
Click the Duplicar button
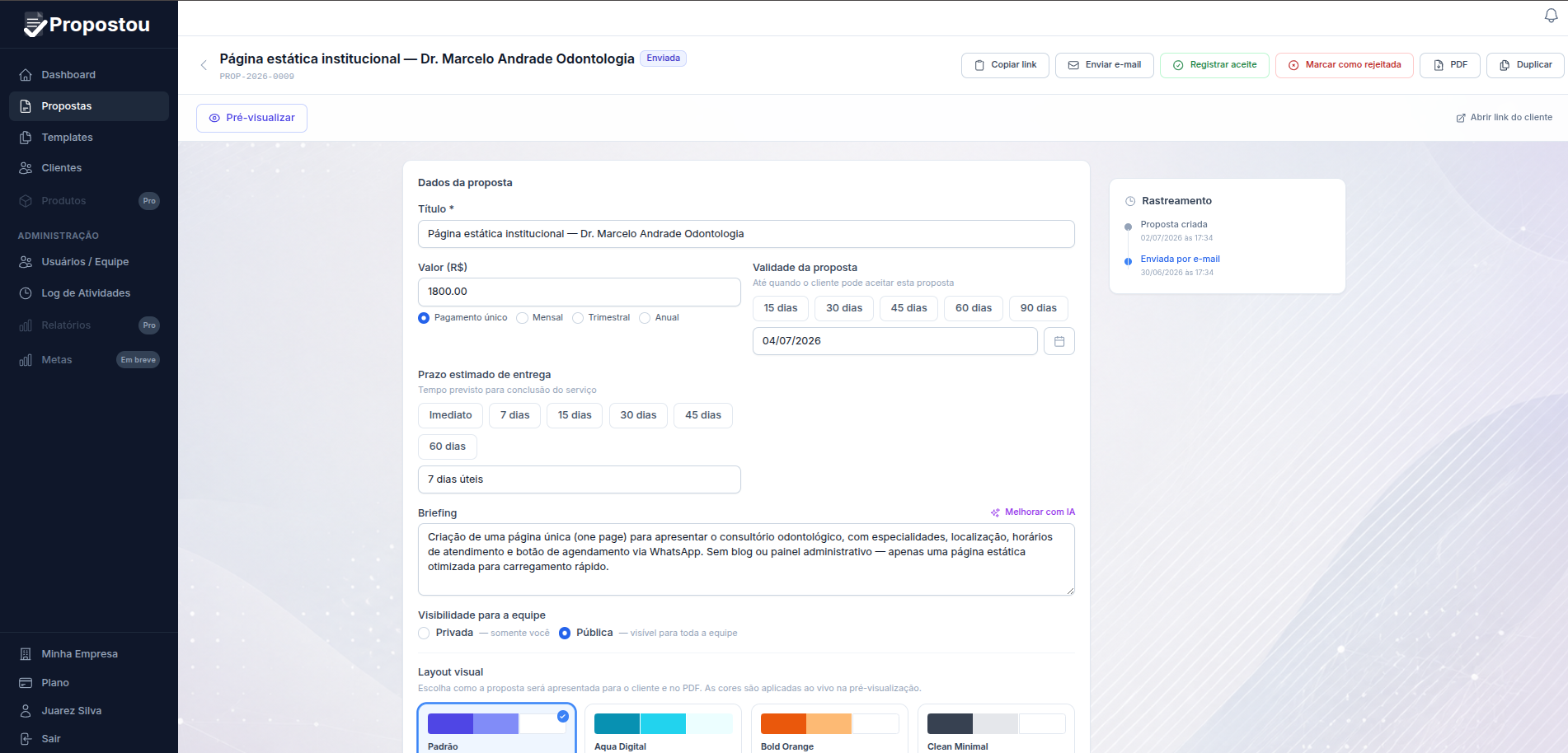click(x=1525, y=65)
